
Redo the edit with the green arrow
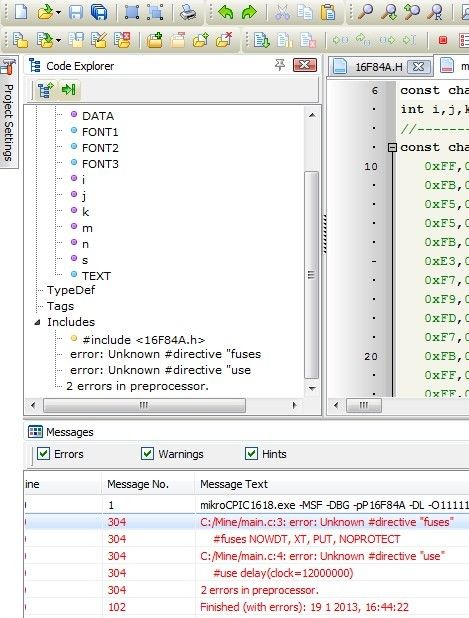point(249,13)
